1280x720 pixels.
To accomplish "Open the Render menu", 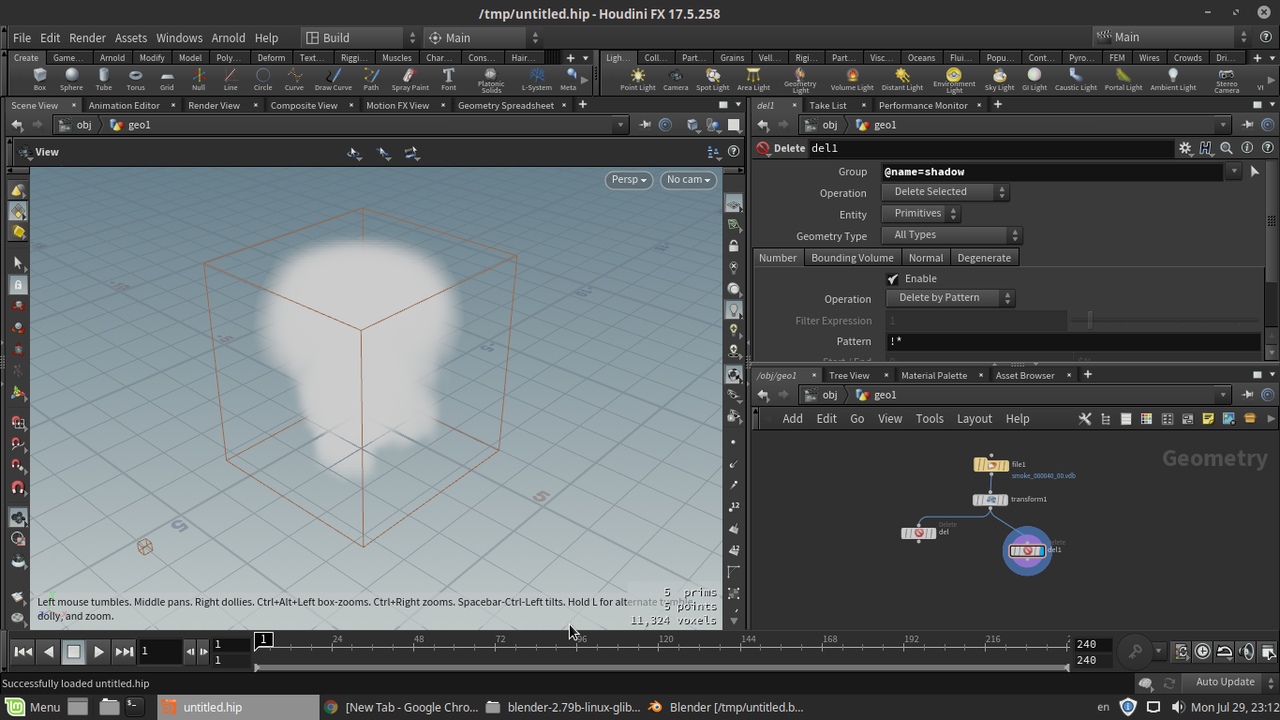I will pyautogui.click(x=87, y=38).
